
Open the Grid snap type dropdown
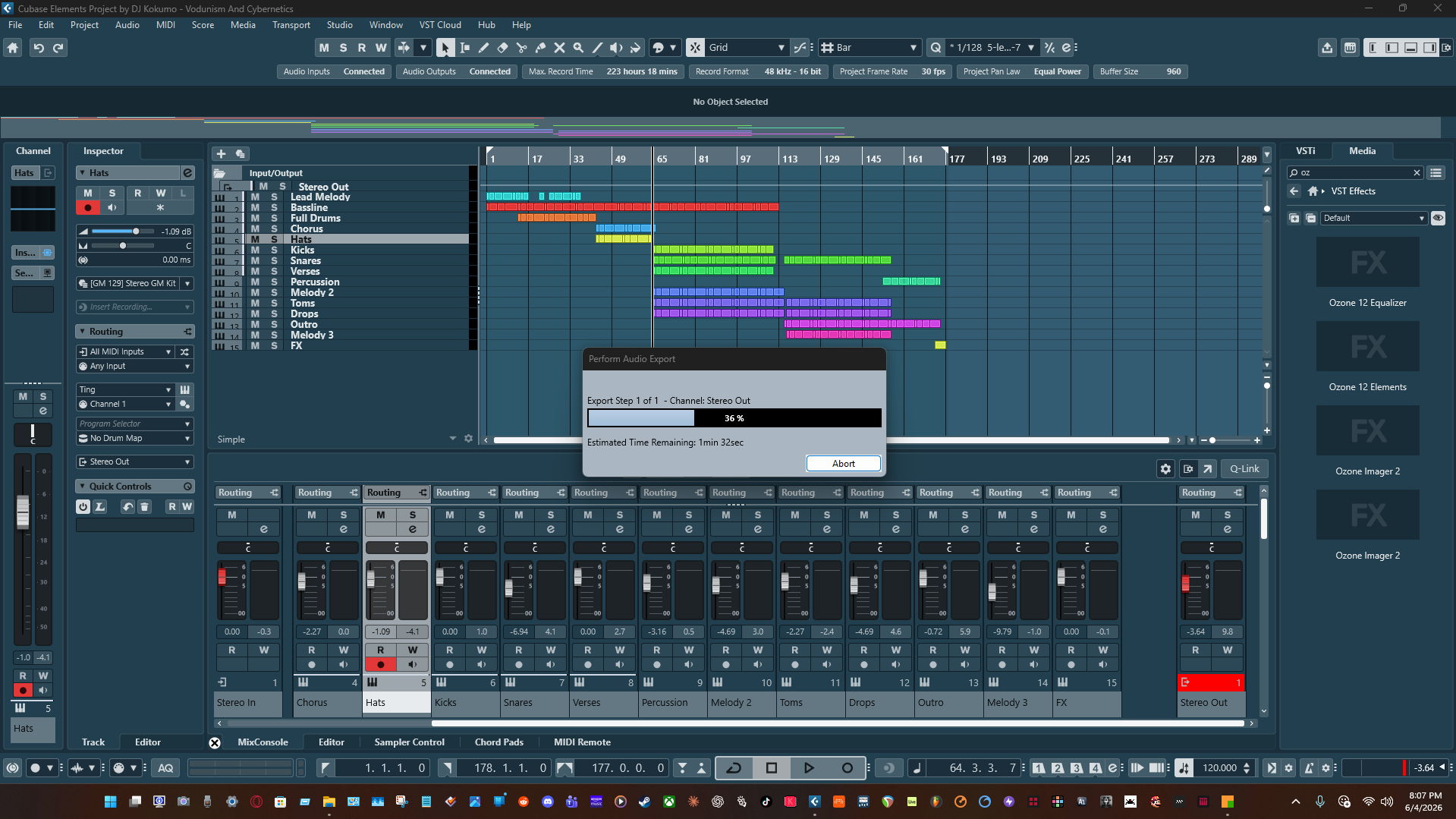tap(747, 48)
